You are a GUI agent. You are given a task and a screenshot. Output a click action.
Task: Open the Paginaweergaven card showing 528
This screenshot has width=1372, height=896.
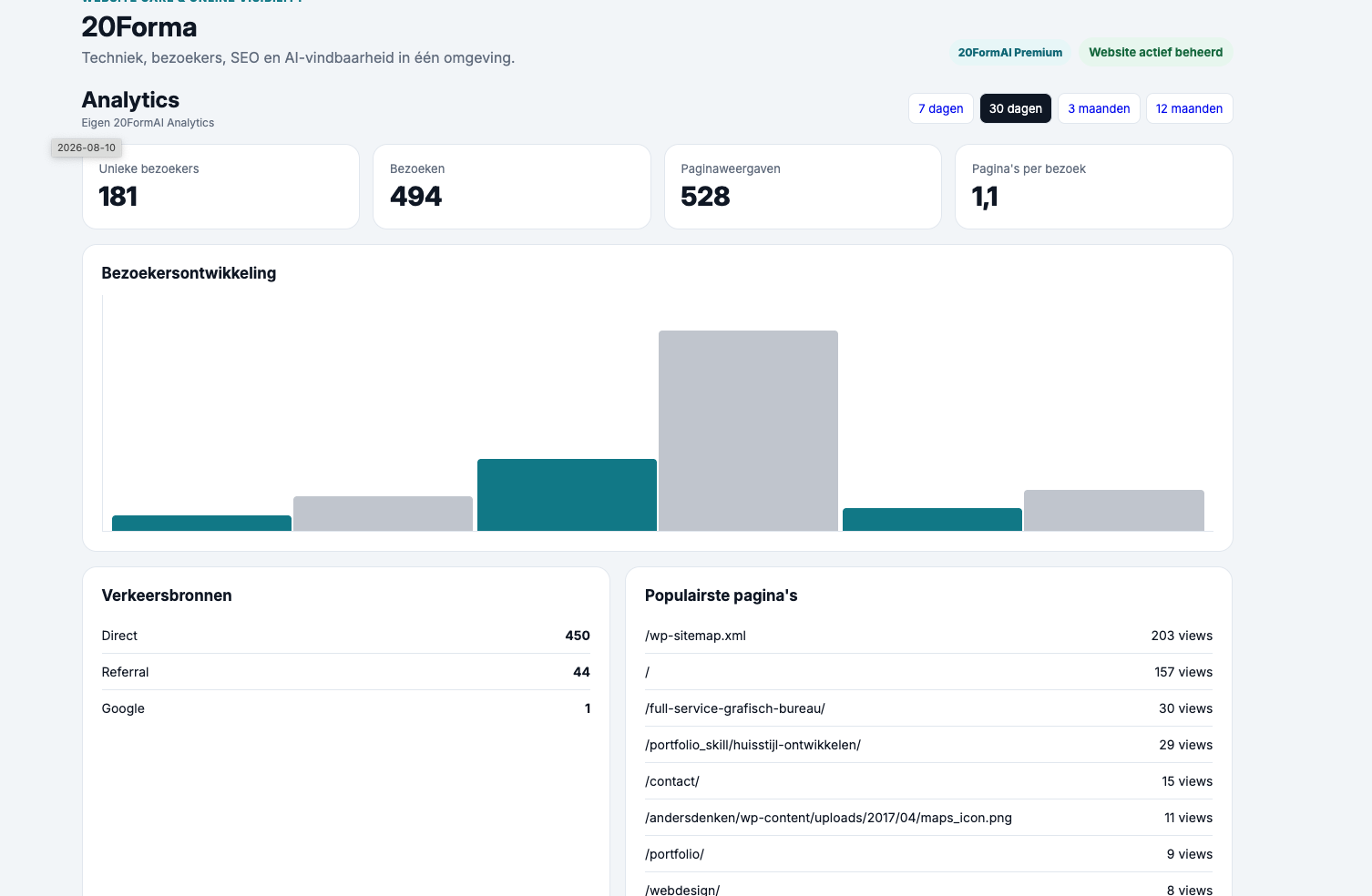click(803, 187)
